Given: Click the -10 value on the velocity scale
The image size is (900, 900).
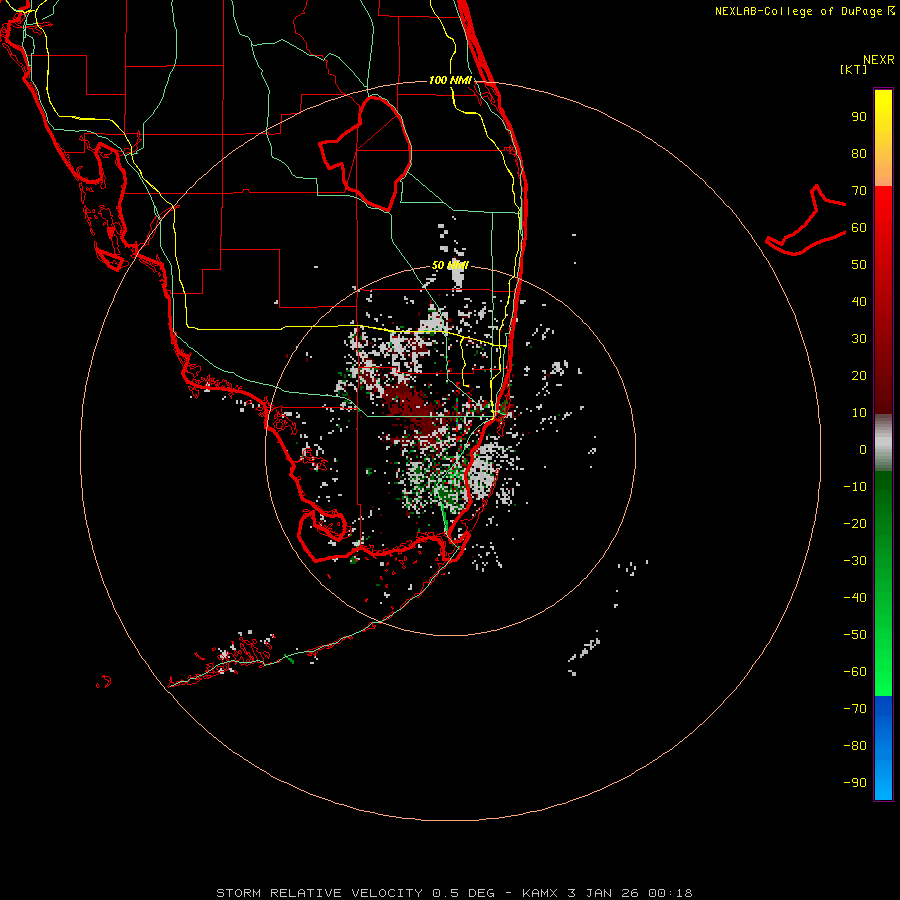Looking at the screenshot, I should click(x=855, y=487).
